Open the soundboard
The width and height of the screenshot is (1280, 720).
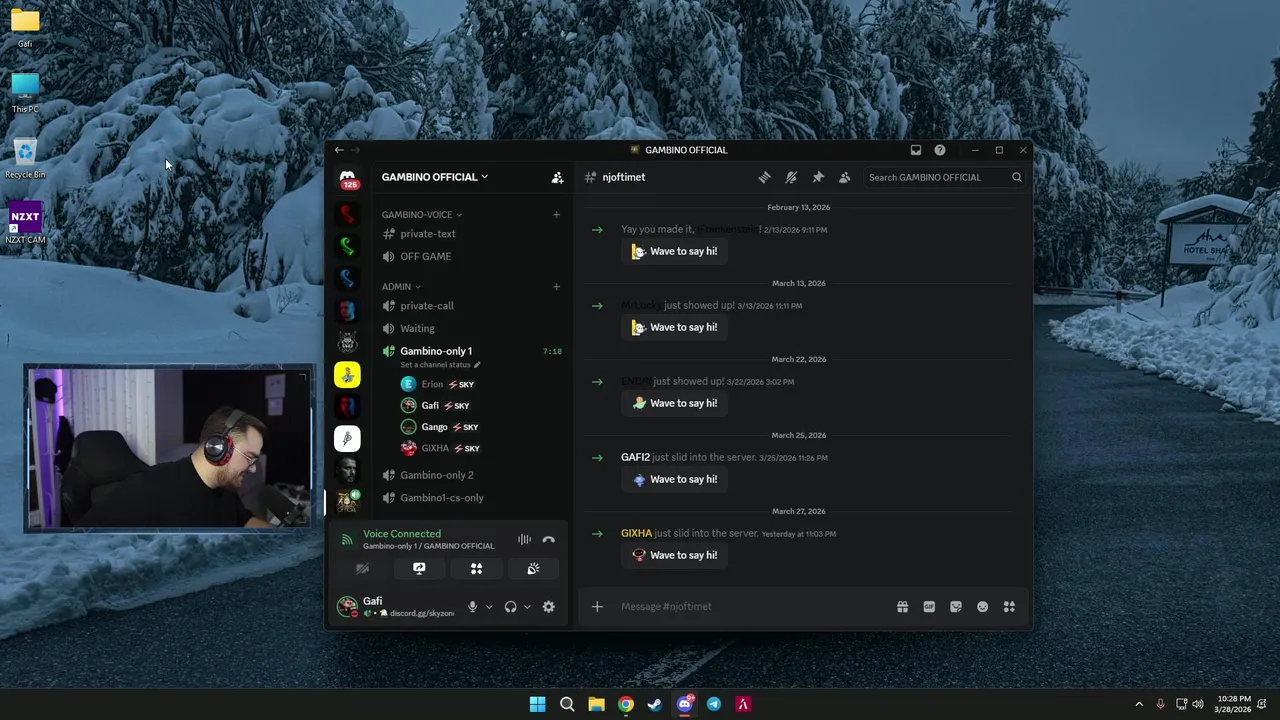click(533, 568)
